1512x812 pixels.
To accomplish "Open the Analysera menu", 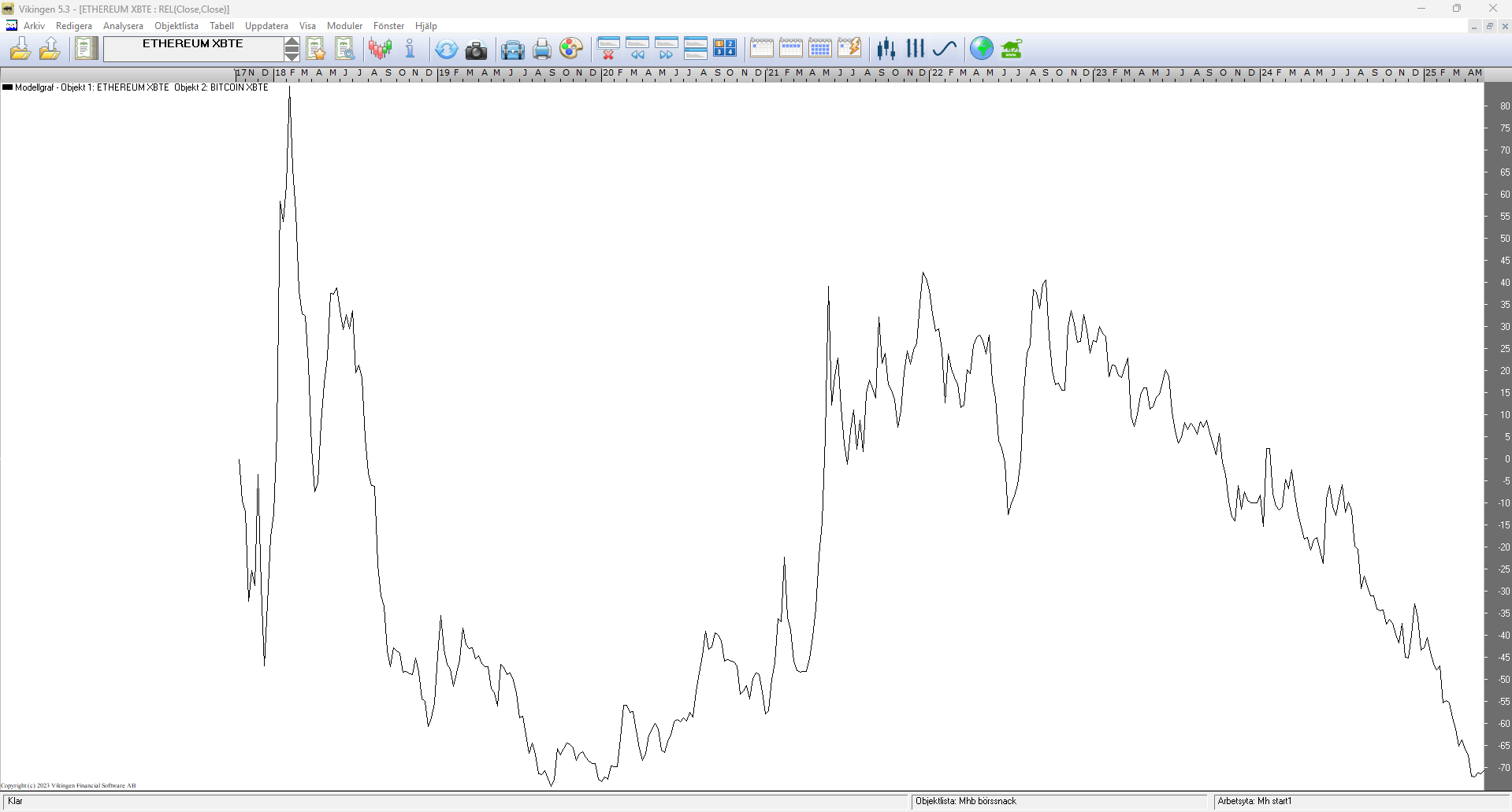I will [x=124, y=26].
